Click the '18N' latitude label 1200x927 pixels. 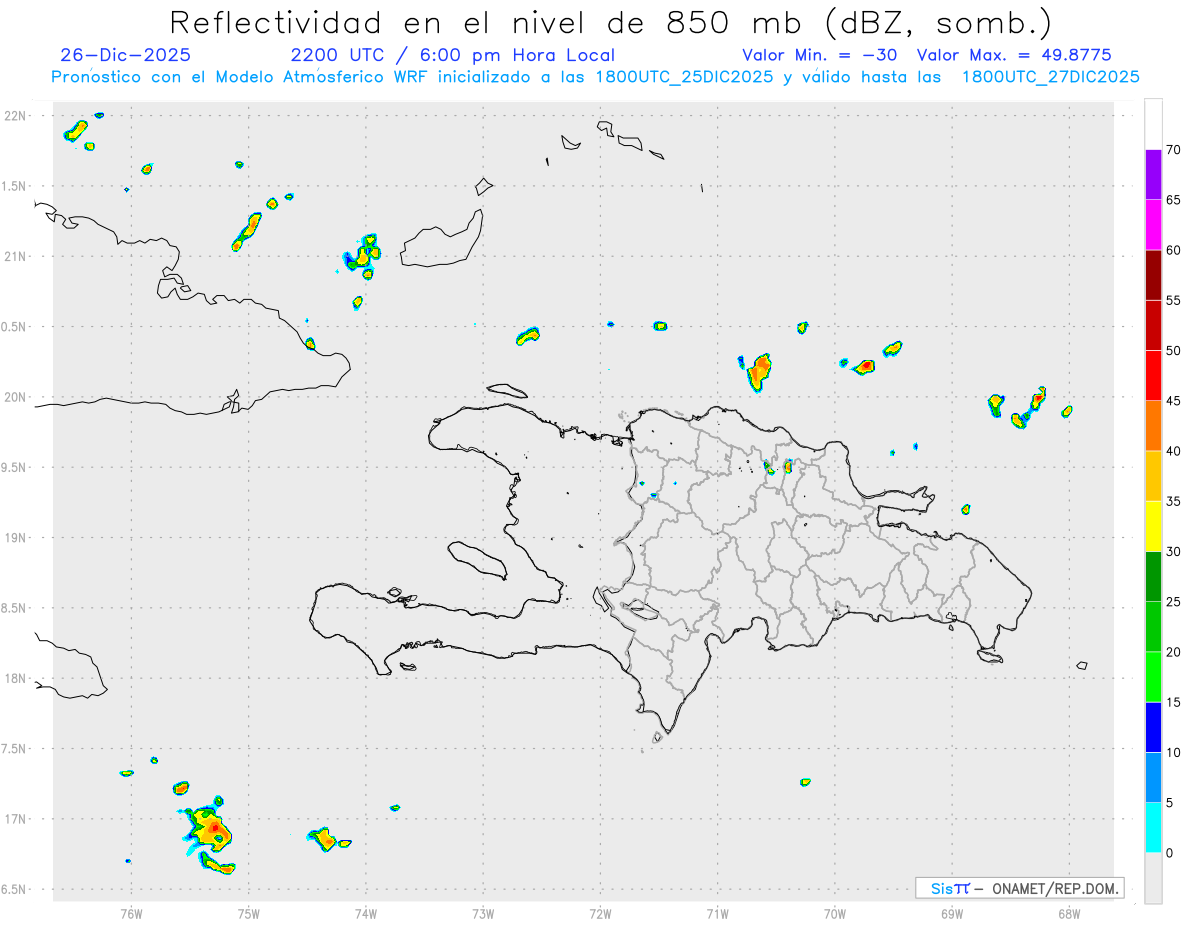(17, 679)
